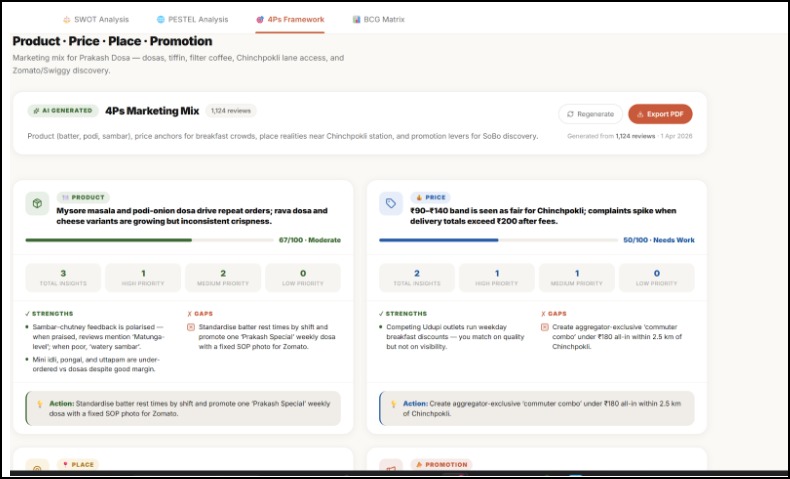This screenshot has width=790, height=479.
Task: Click the red gap icon beside 'Standardise batter rest times'
Action: point(191,327)
